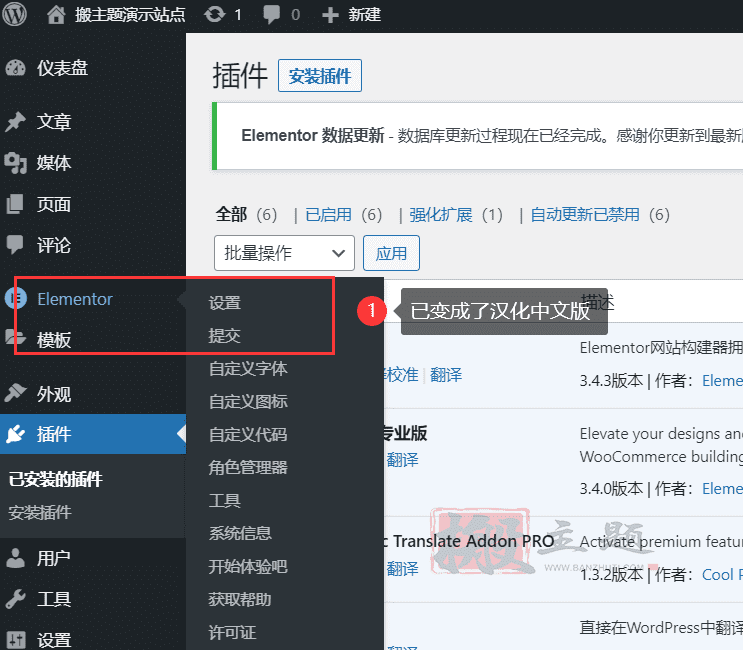Click the plus icon for 新建
The image size is (743, 650).
(x=330, y=15)
